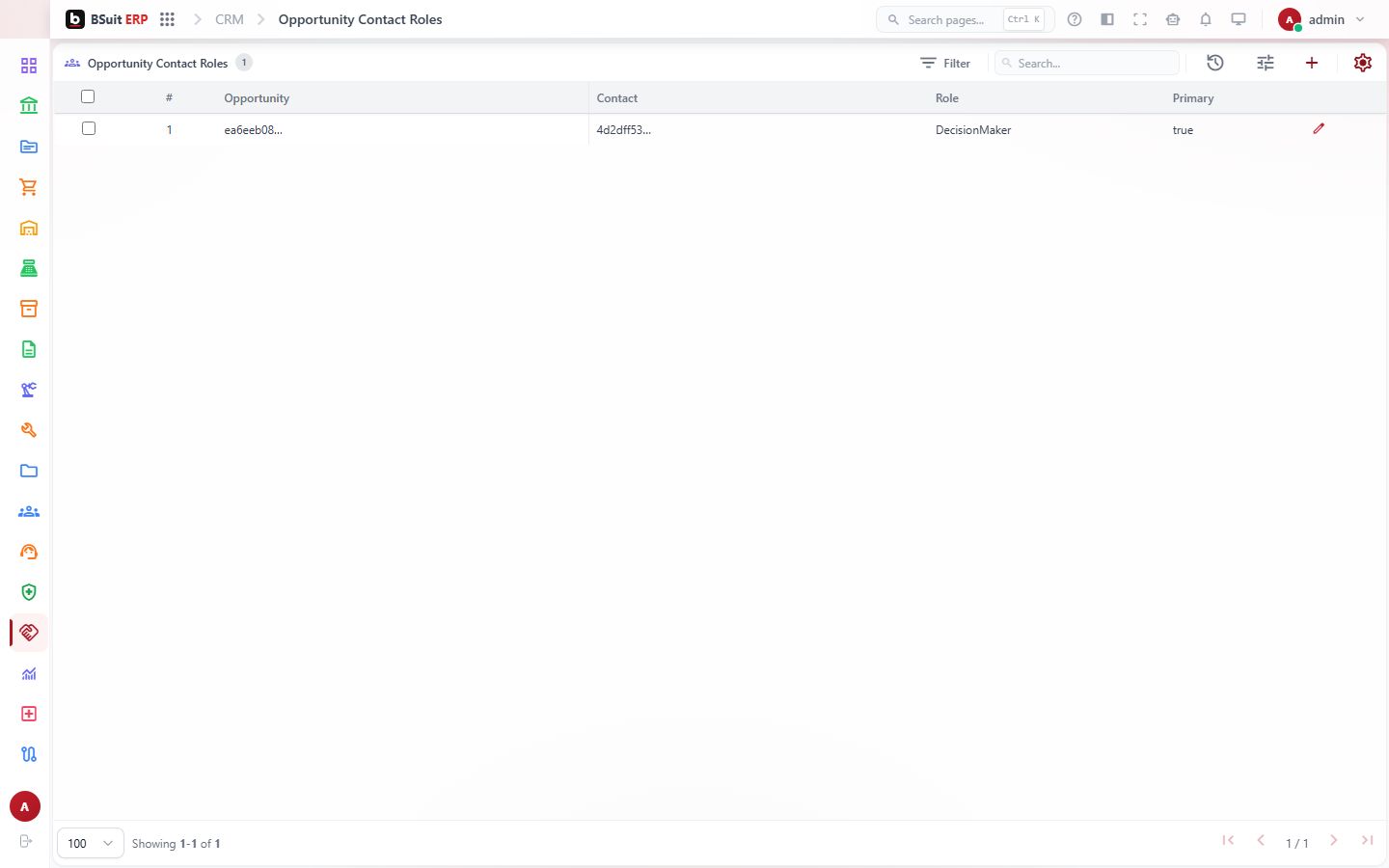Add a new opportunity contact role
This screenshot has width=1389, height=868.
click(1312, 63)
